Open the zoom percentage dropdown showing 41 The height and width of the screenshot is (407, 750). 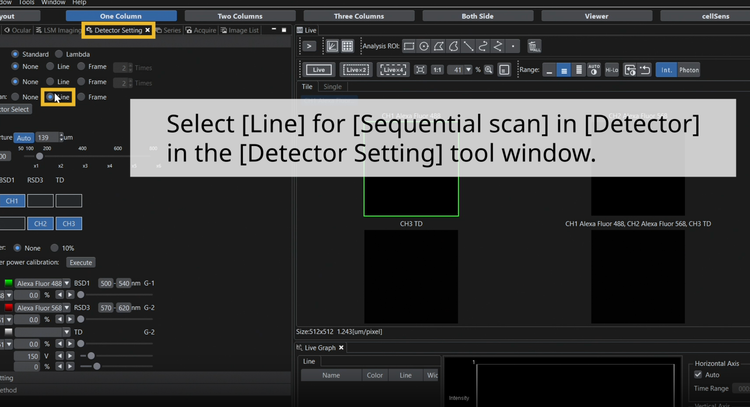click(469, 70)
